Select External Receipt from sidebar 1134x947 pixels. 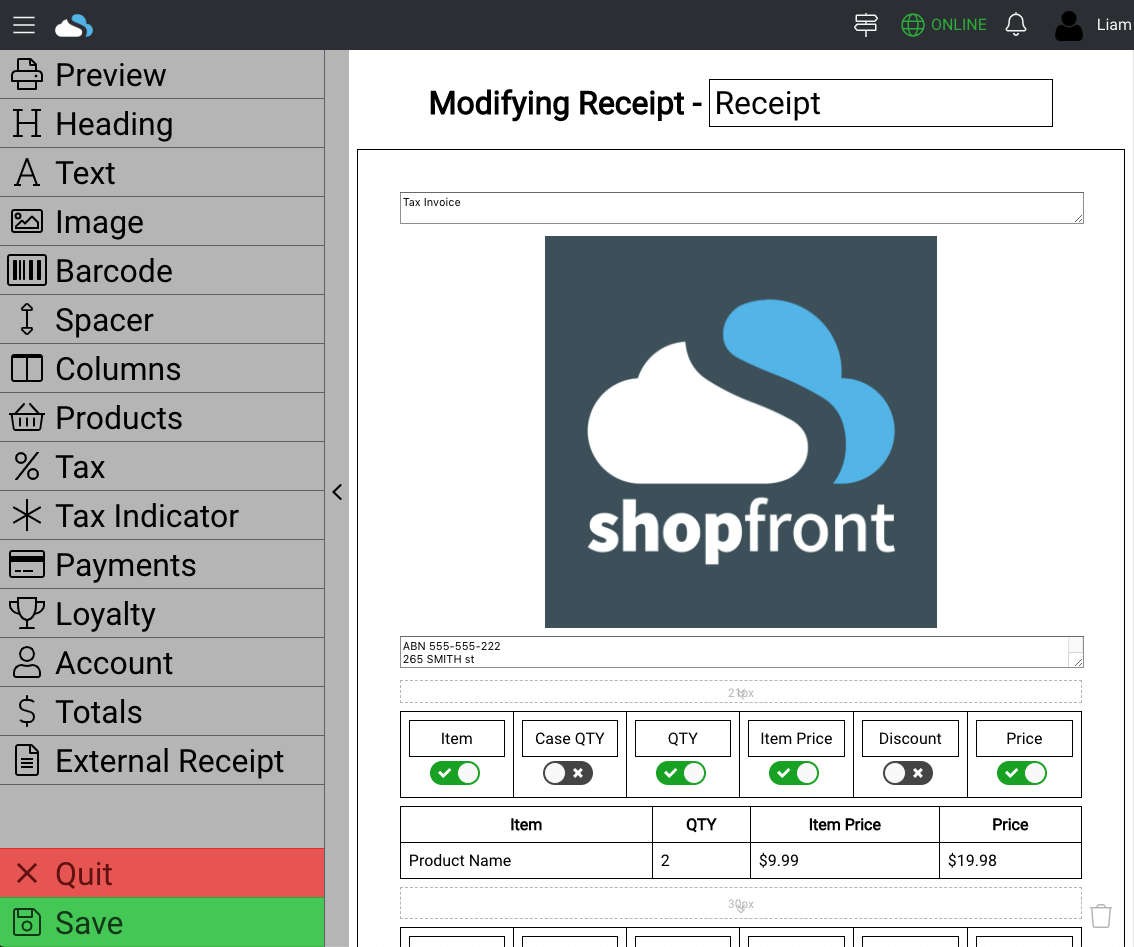click(x=162, y=761)
